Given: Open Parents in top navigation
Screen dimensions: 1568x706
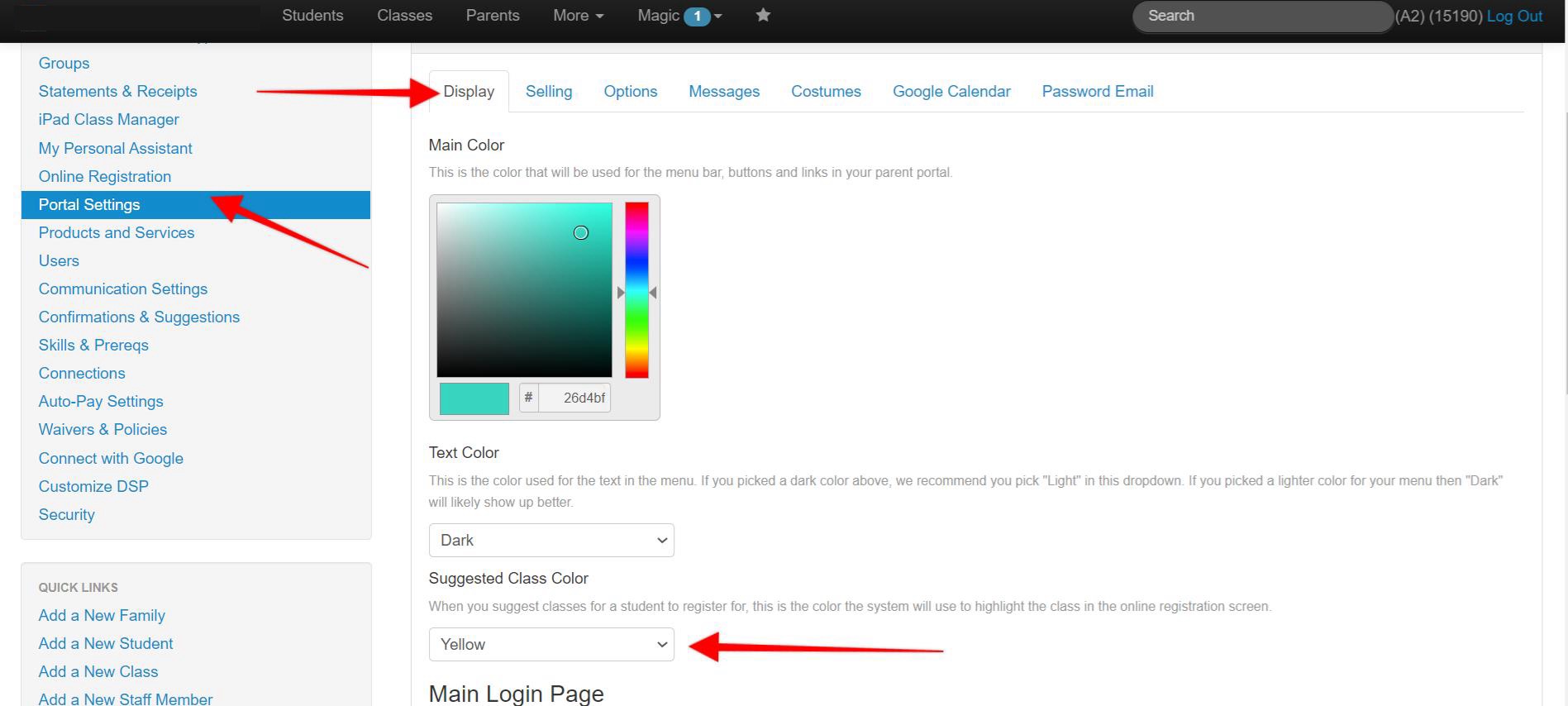Looking at the screenshot, I should pos(493,16).
